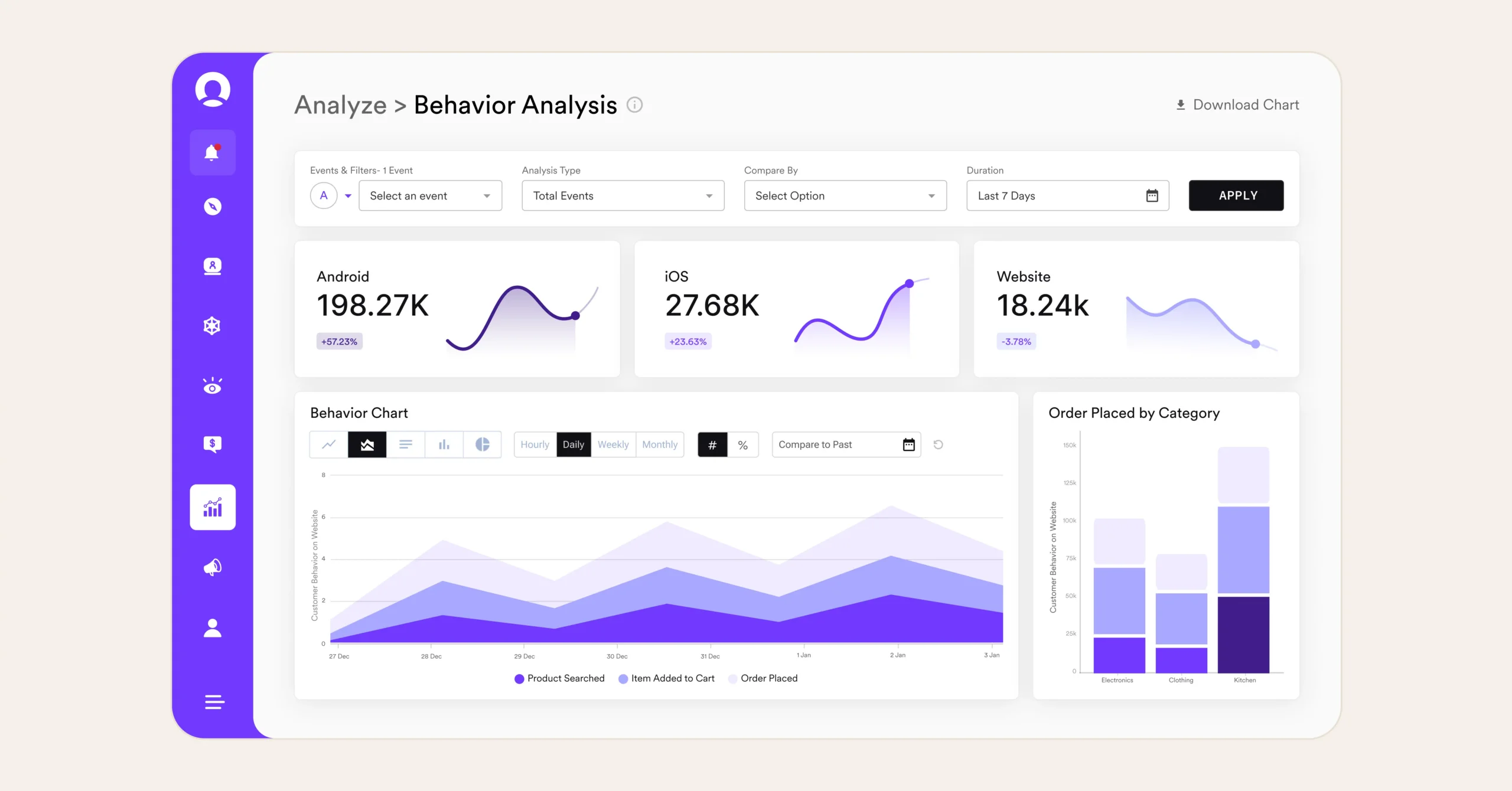1512x791 pixels.
Task: Toggle Product Searched legend series
Action: click(559, 678)
